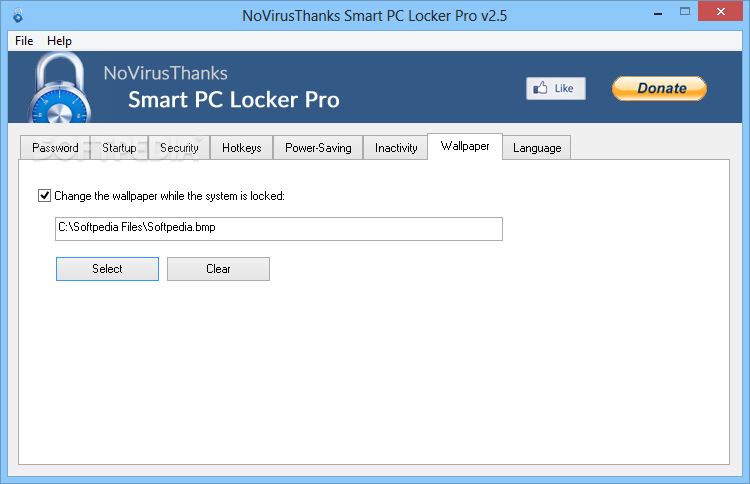The image size is (750, 484).
Task: Switch to the Power-Saving tab
Action: [x=318, y=148]
